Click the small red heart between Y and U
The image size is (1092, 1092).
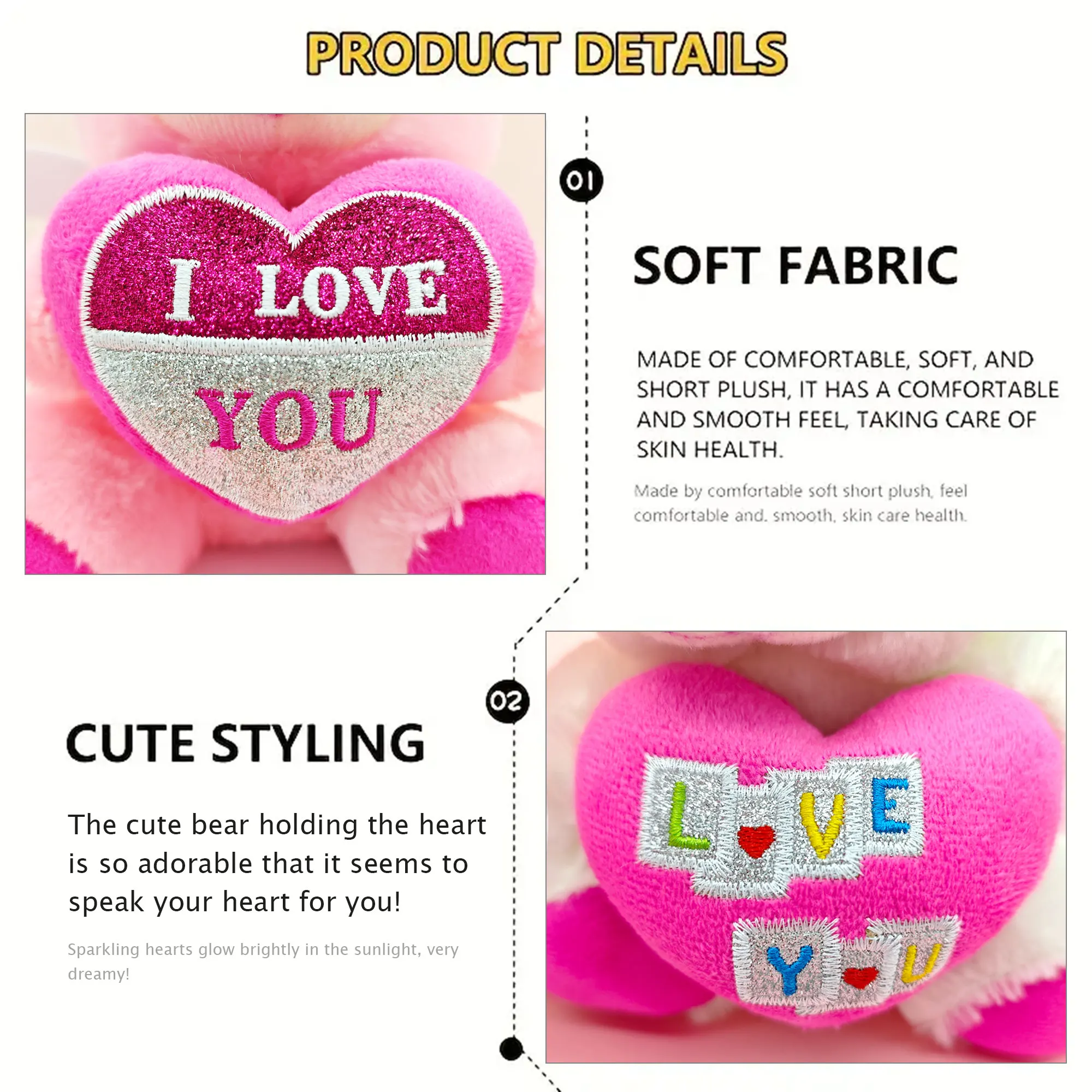[x=860, y=976]
